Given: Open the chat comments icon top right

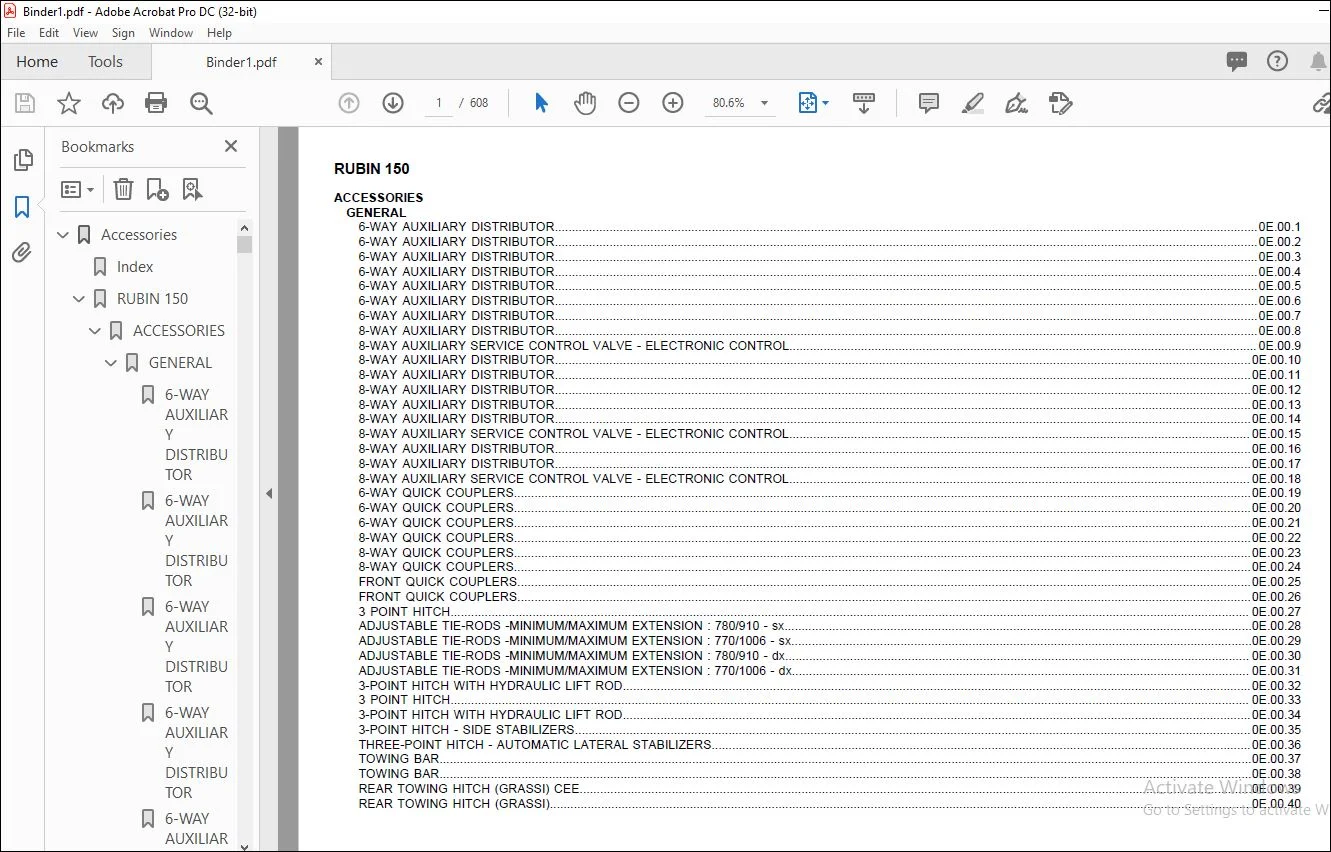Looking at the screenshot, I should tap(1237, 62).
